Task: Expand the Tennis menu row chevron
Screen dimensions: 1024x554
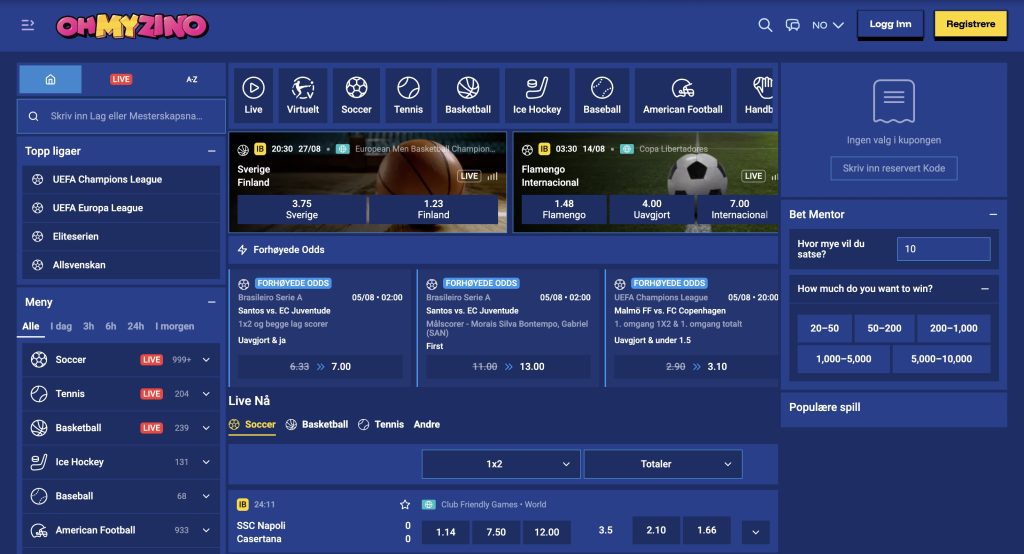Action: 206,394
